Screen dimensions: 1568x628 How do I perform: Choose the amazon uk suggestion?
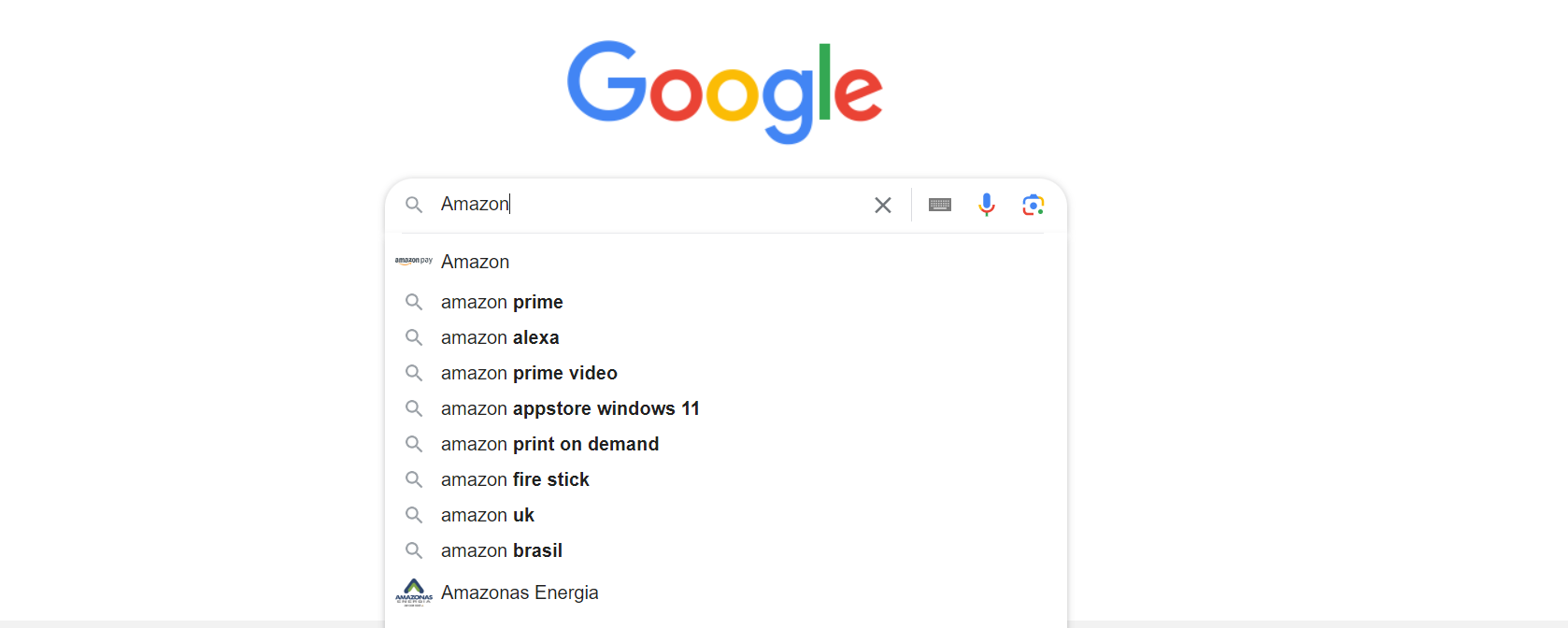tap(487, 515)
